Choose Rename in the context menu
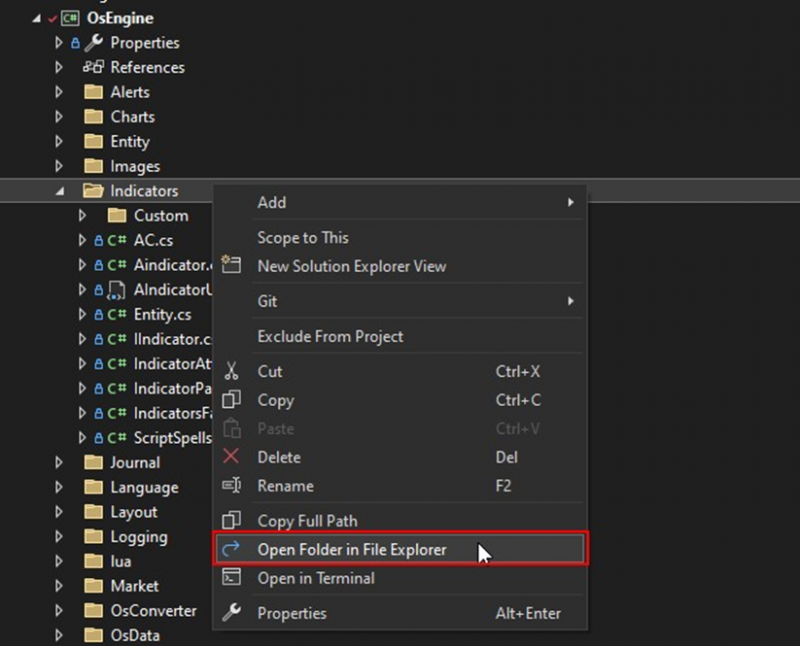The image size is (800, 646). (x=400, y=486)
